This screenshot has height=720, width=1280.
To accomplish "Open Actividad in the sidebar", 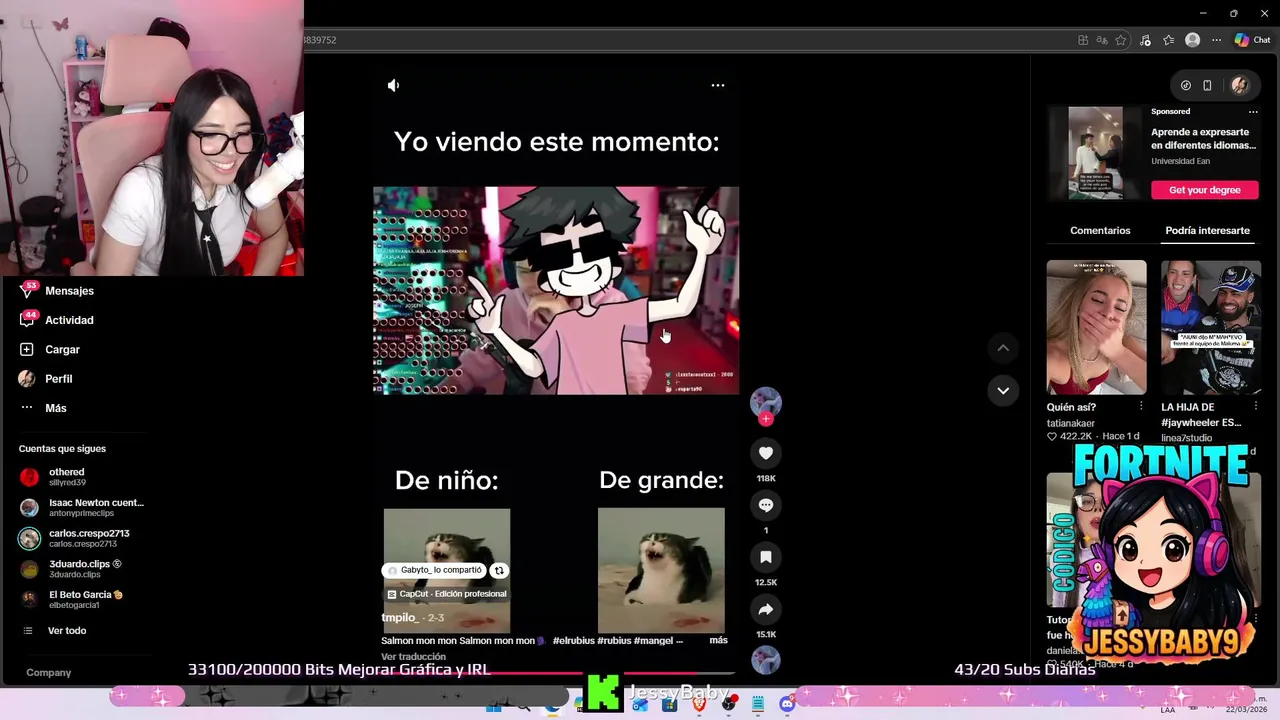I will (69, 320).
